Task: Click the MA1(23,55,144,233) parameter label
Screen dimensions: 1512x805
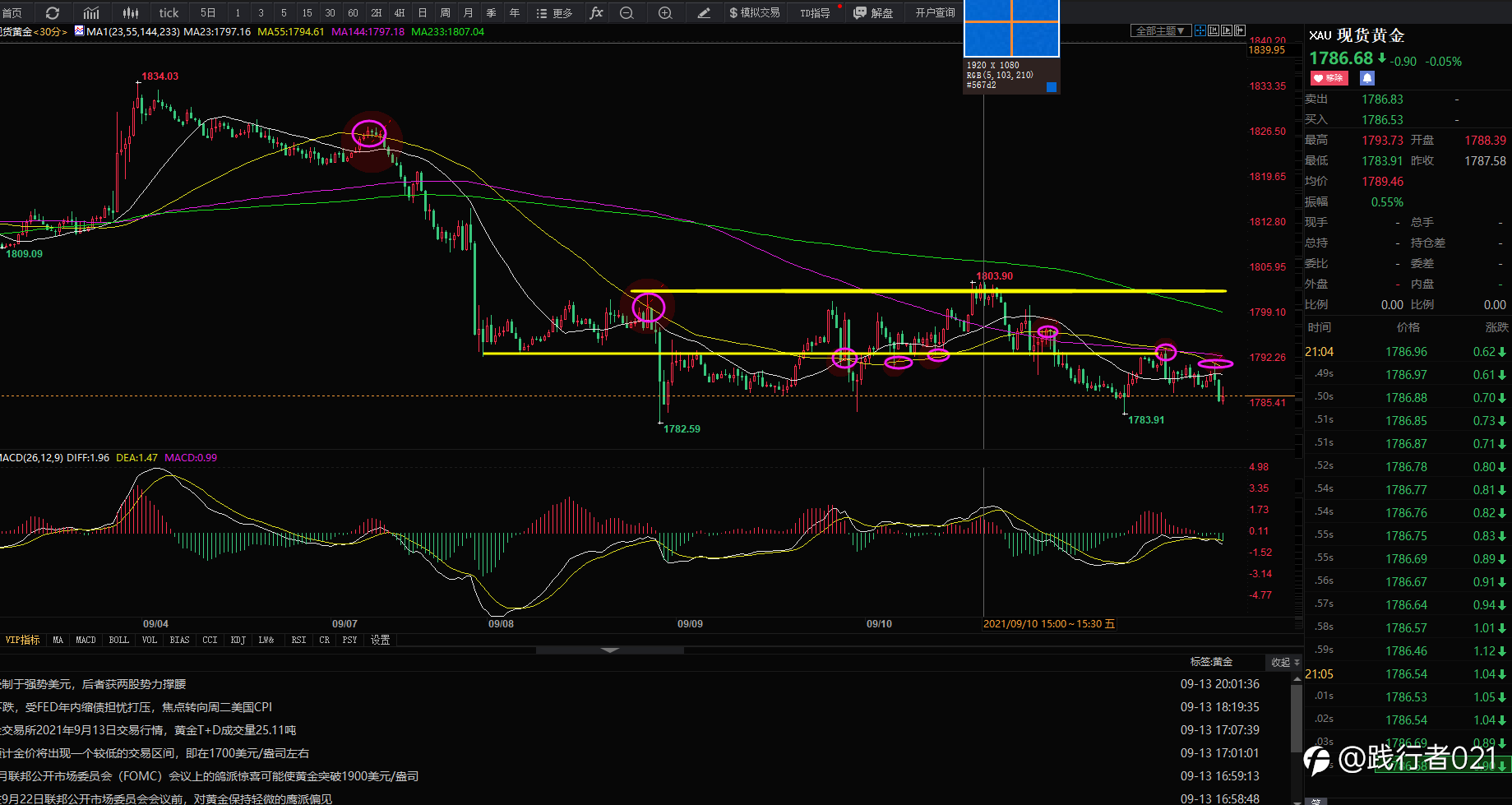Action: coord(132,31)
